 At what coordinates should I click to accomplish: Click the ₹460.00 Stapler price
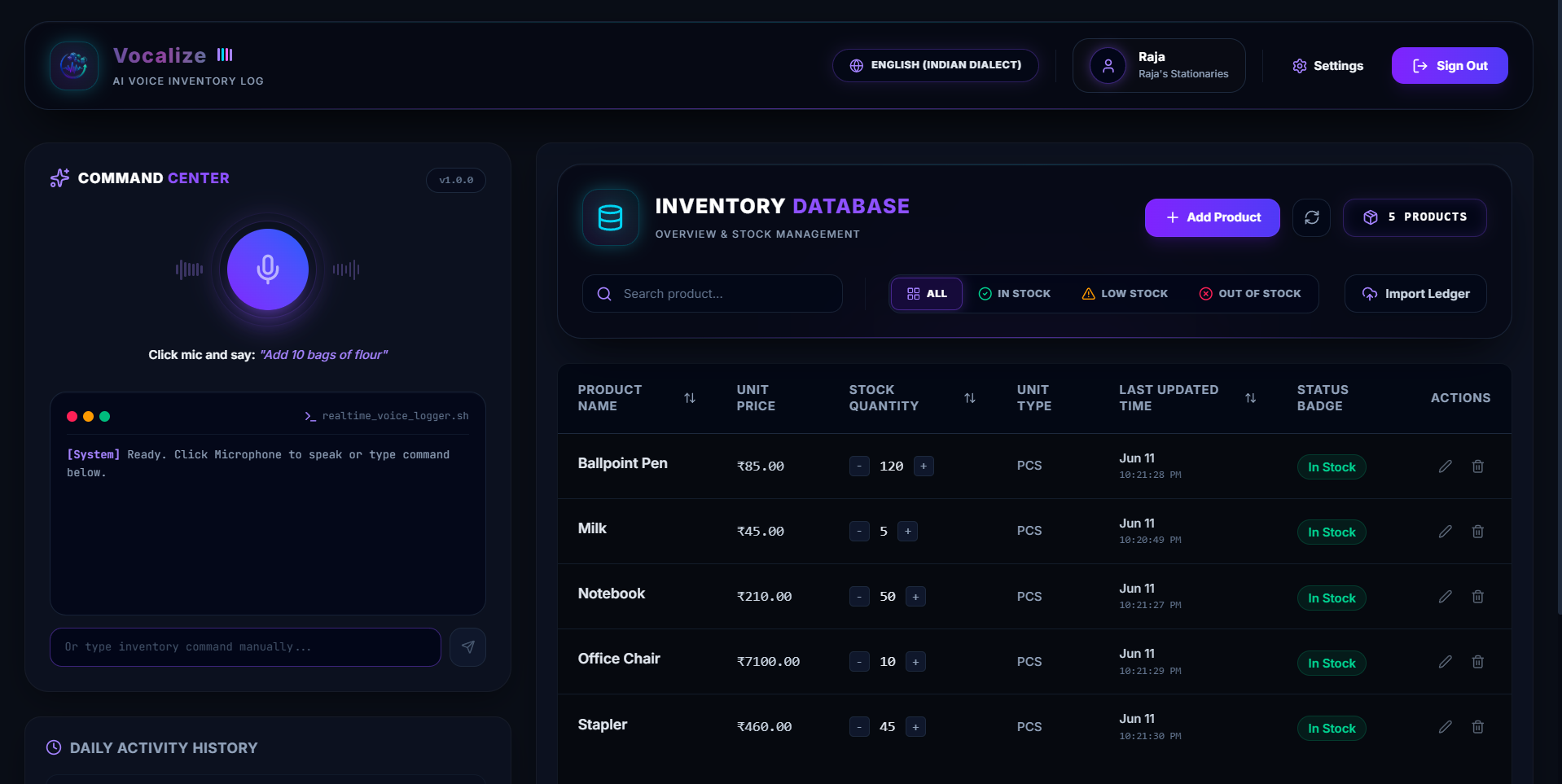764,727
